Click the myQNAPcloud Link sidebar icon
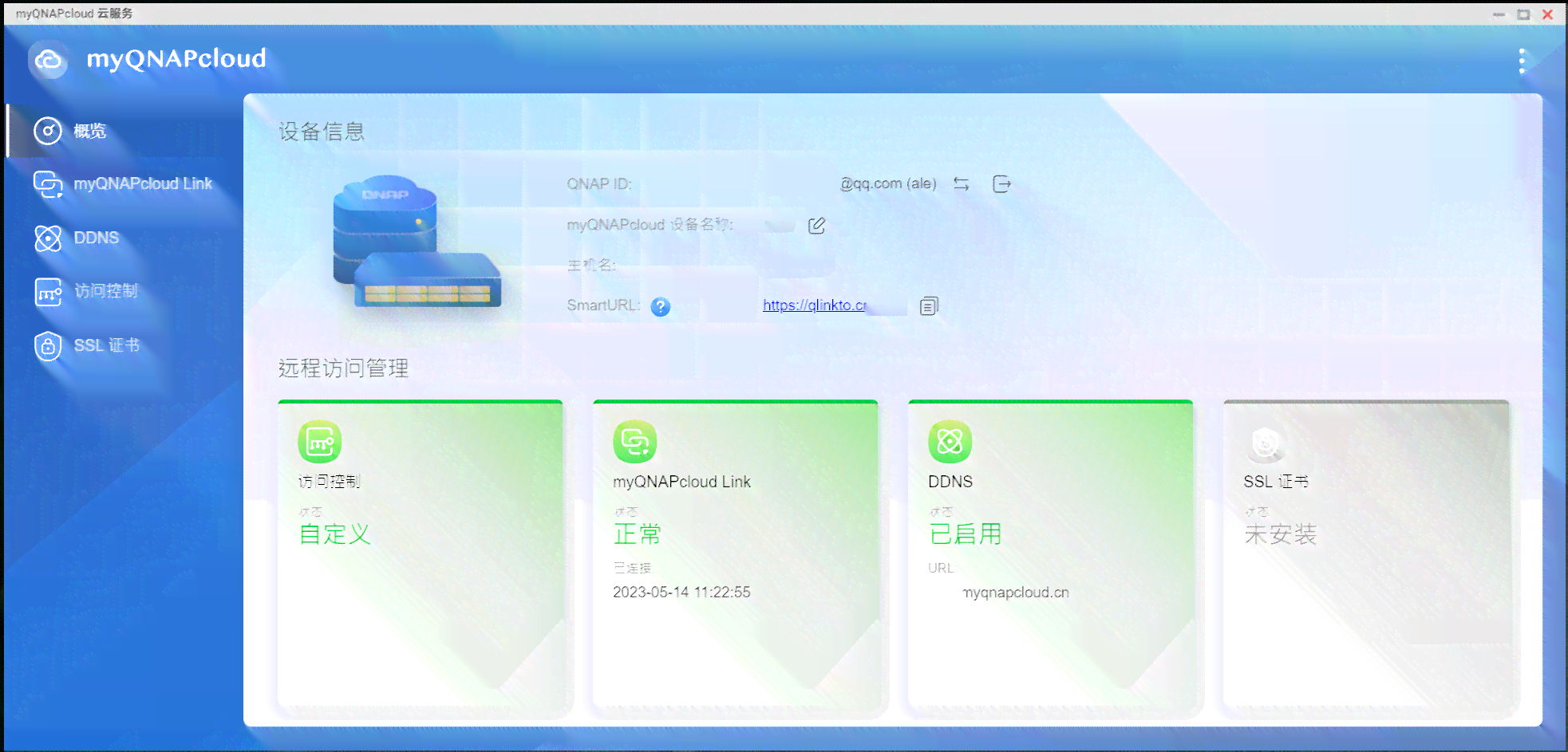Viewport: 1568px width, 752px height. click(x=48, y=184)
